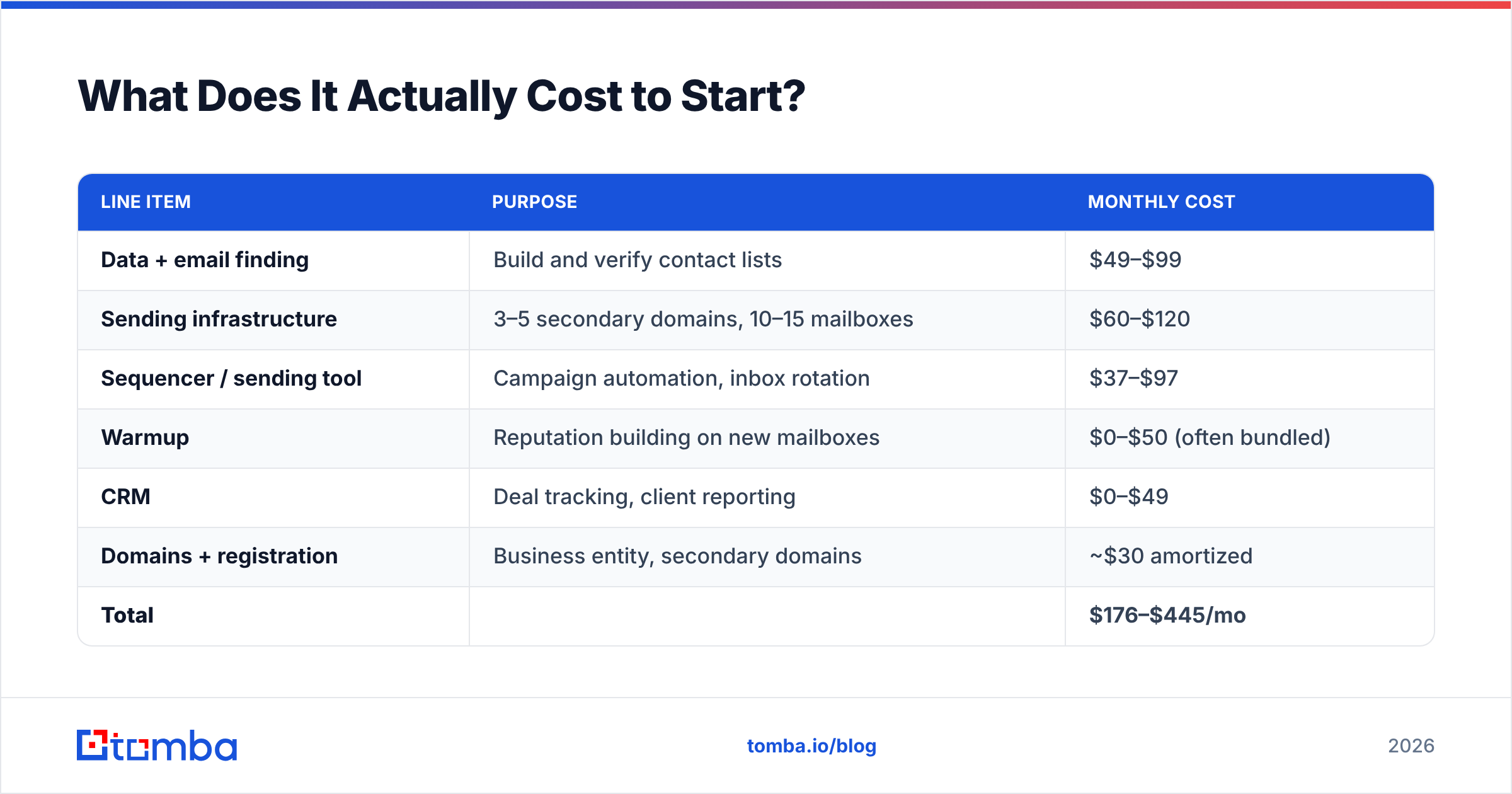Click the '$60–$120' cost value

pyautogui.click(x=1140, y=319)
